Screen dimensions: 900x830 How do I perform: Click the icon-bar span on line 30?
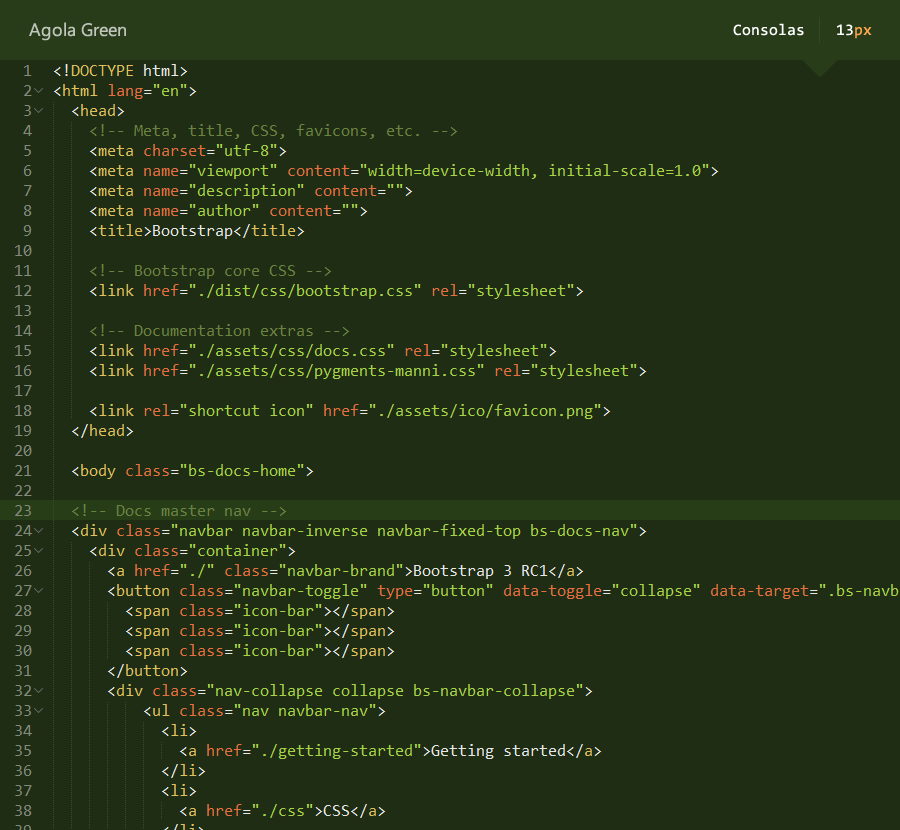[x=259, y=651]
